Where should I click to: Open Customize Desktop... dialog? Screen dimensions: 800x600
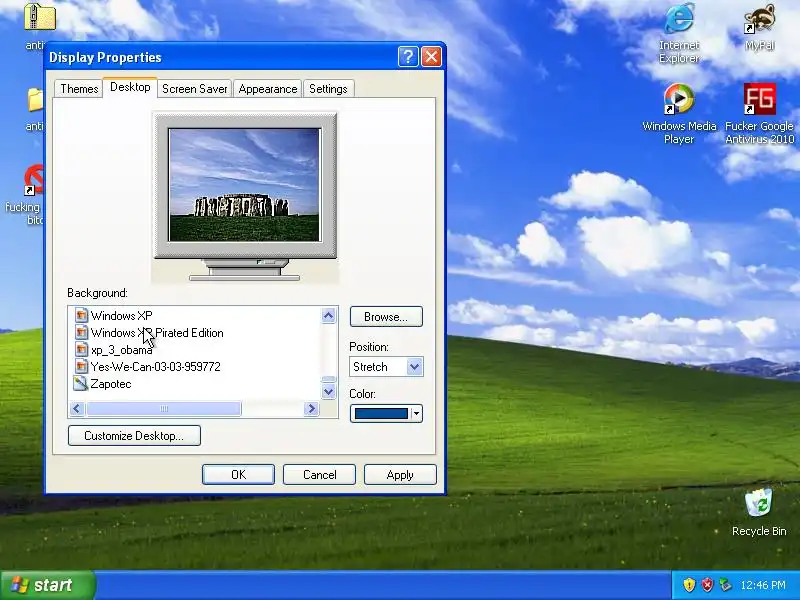(x=134, y=436)
